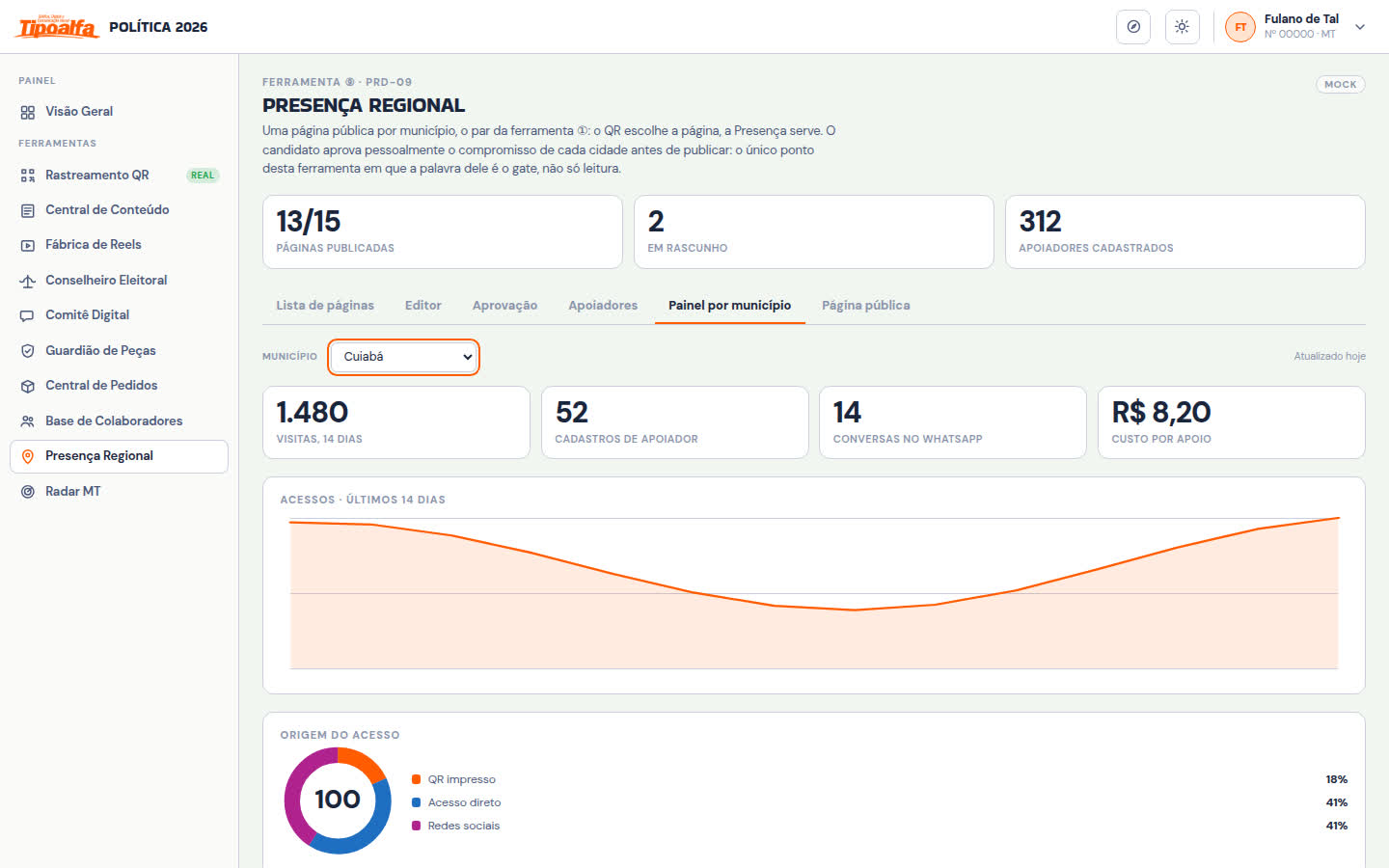Click the MOCK badge

click(x=1341, y=85)
